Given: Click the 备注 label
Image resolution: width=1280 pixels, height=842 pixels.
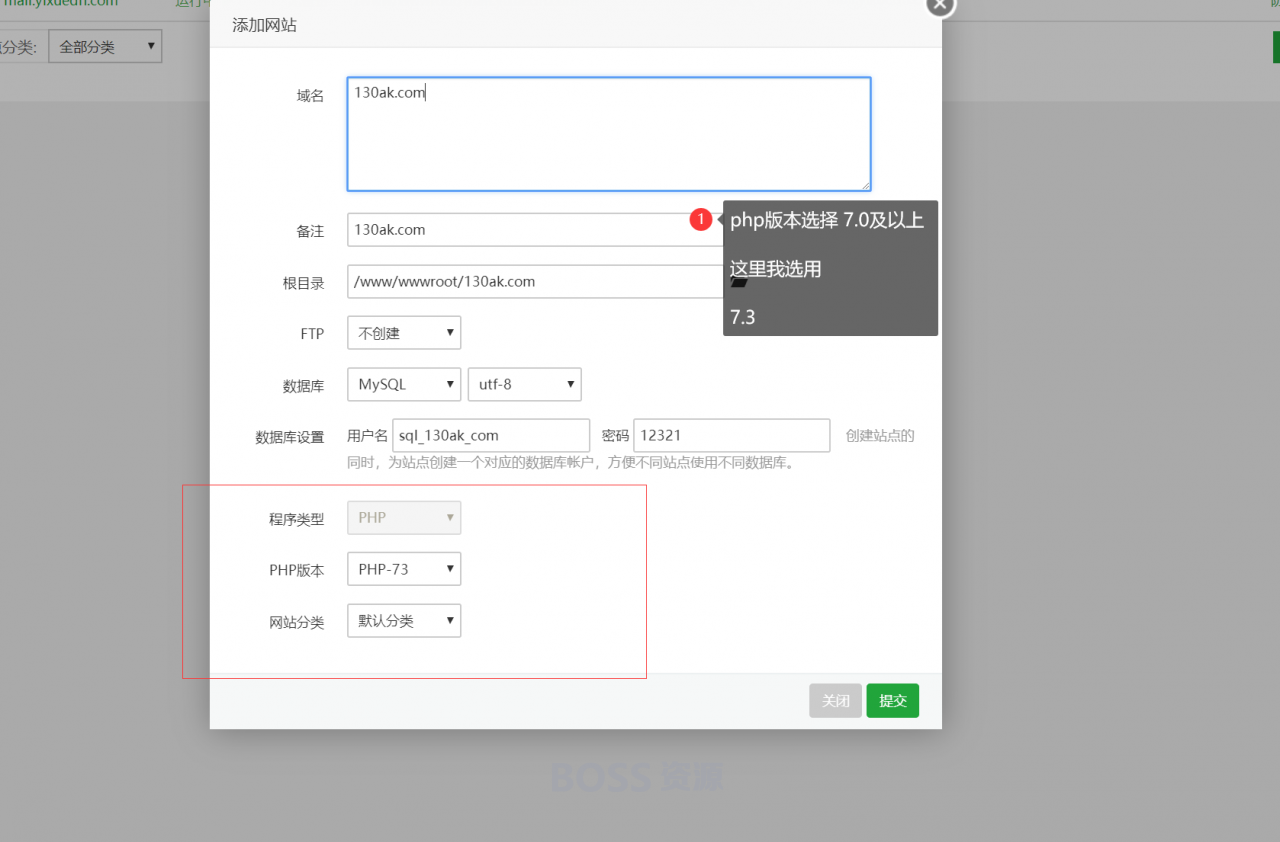Looking at the screenshot, I should [x=310, y=231].
